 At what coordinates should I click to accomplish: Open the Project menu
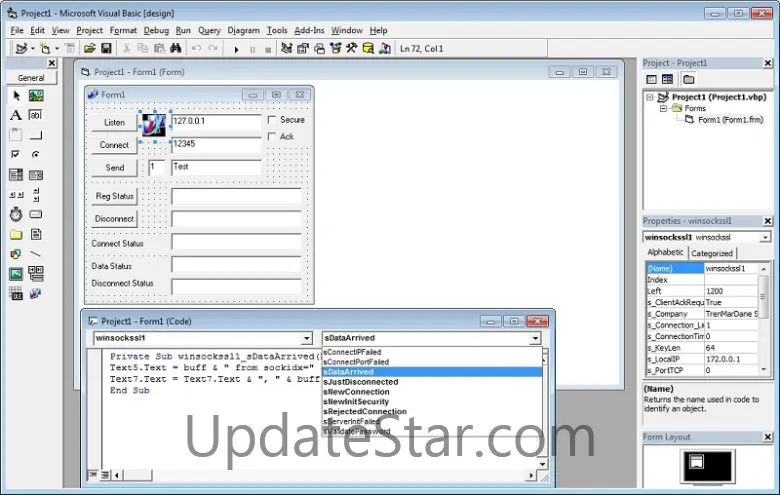tap(90, 30)
